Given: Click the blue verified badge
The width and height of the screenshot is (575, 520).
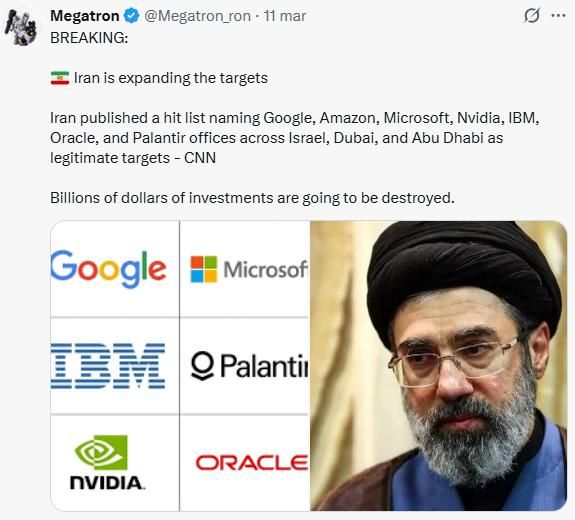Looking at the screenshot, I should tap(132, 16).
